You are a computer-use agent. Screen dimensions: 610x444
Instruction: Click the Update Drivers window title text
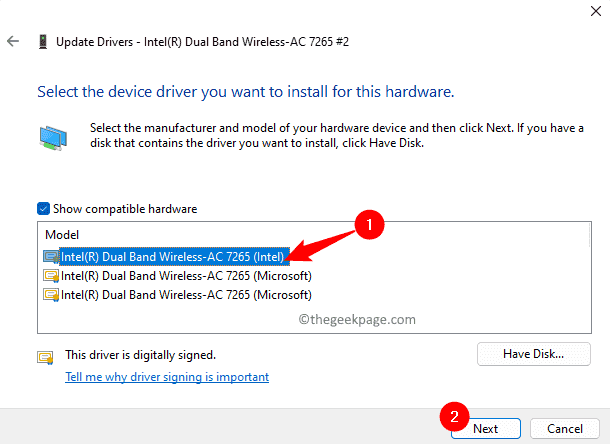(202, 42)
